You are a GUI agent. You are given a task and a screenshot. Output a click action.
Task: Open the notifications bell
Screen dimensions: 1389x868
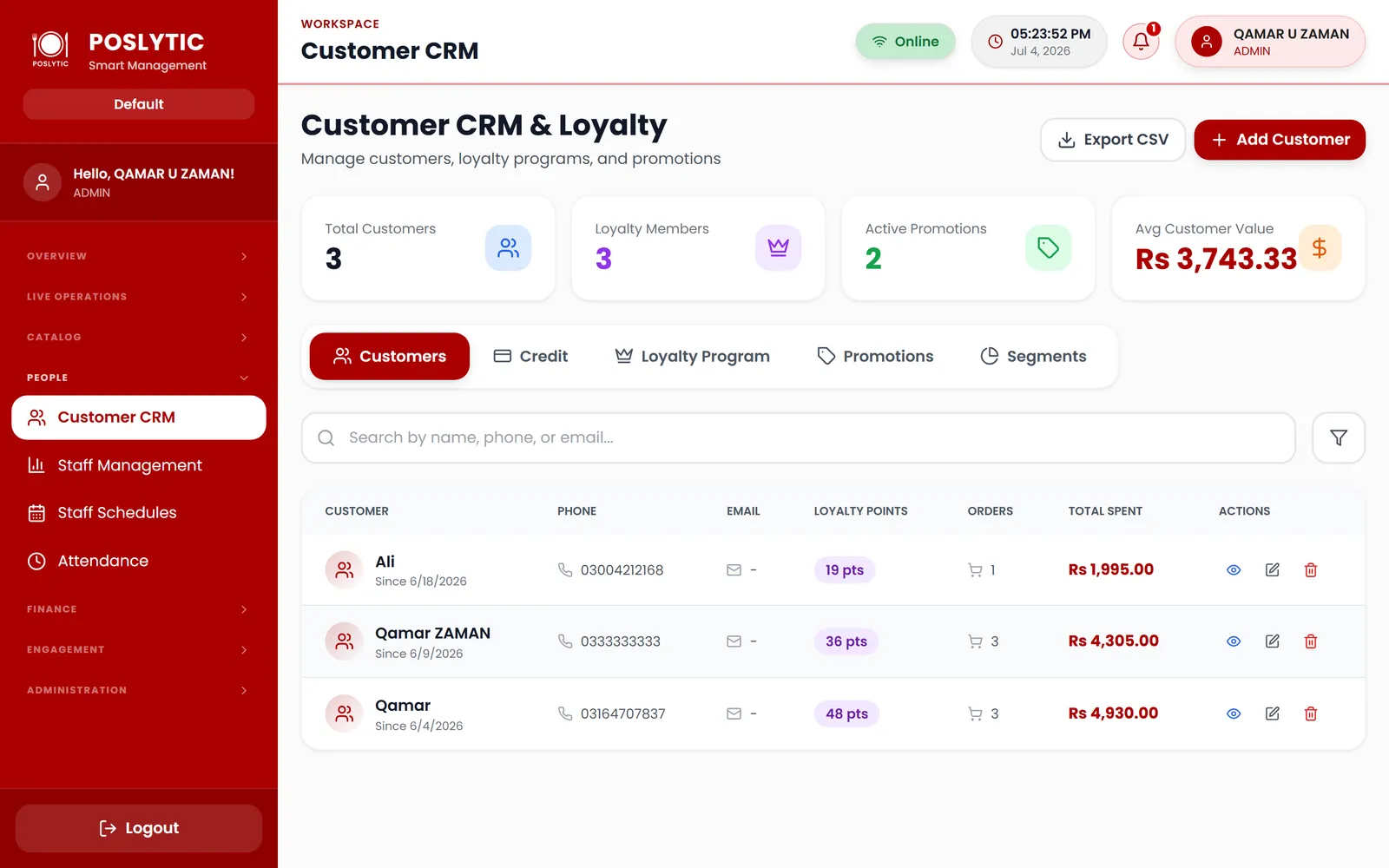tap(1141, 41)
